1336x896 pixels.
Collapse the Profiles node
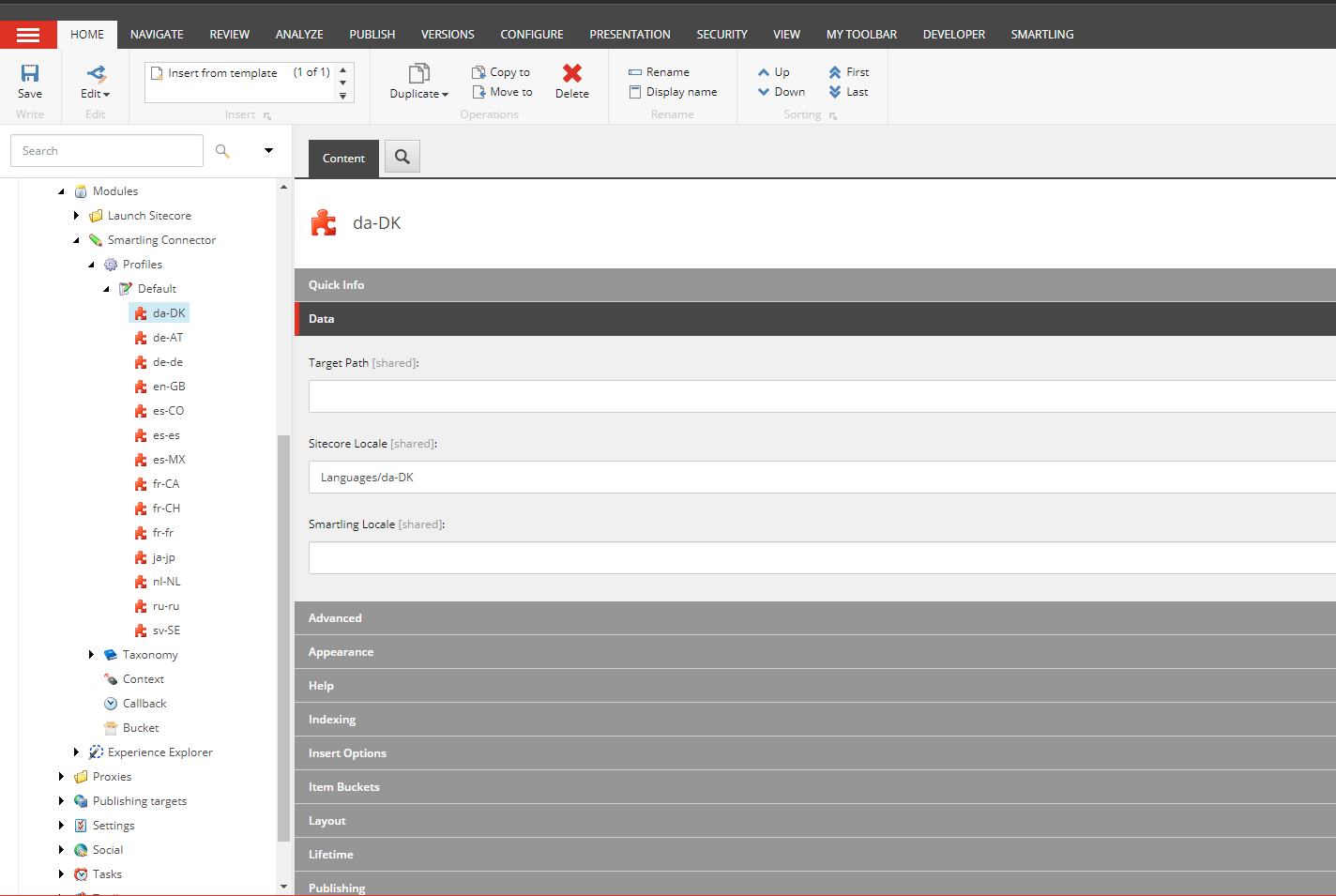pos(92,265)
